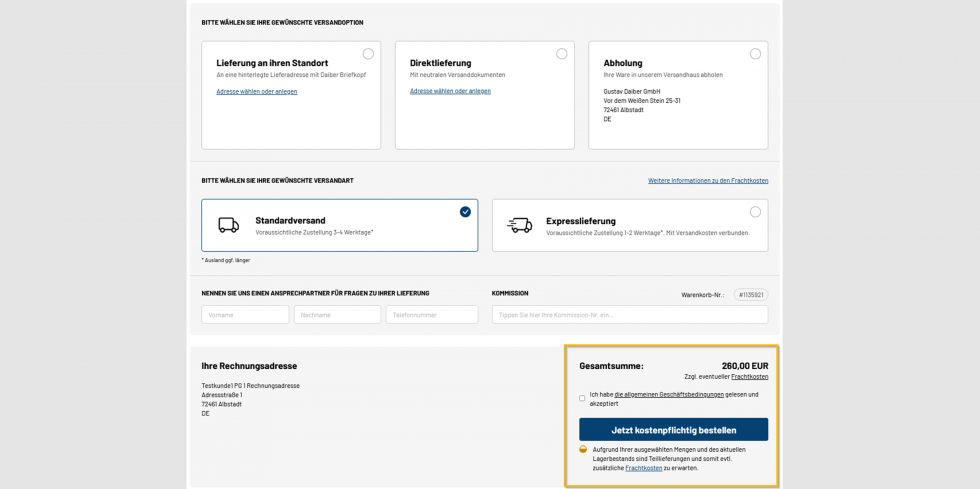Click the Direktlieferung card title
This screenshot has height=489, width=980.
[441, 63]
